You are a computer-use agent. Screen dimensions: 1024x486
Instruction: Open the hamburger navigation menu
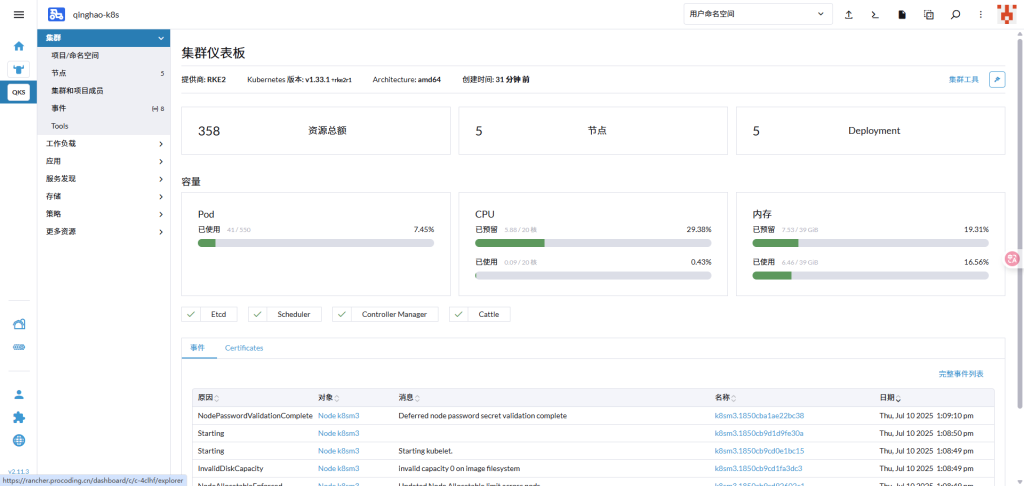pos(18,14)
